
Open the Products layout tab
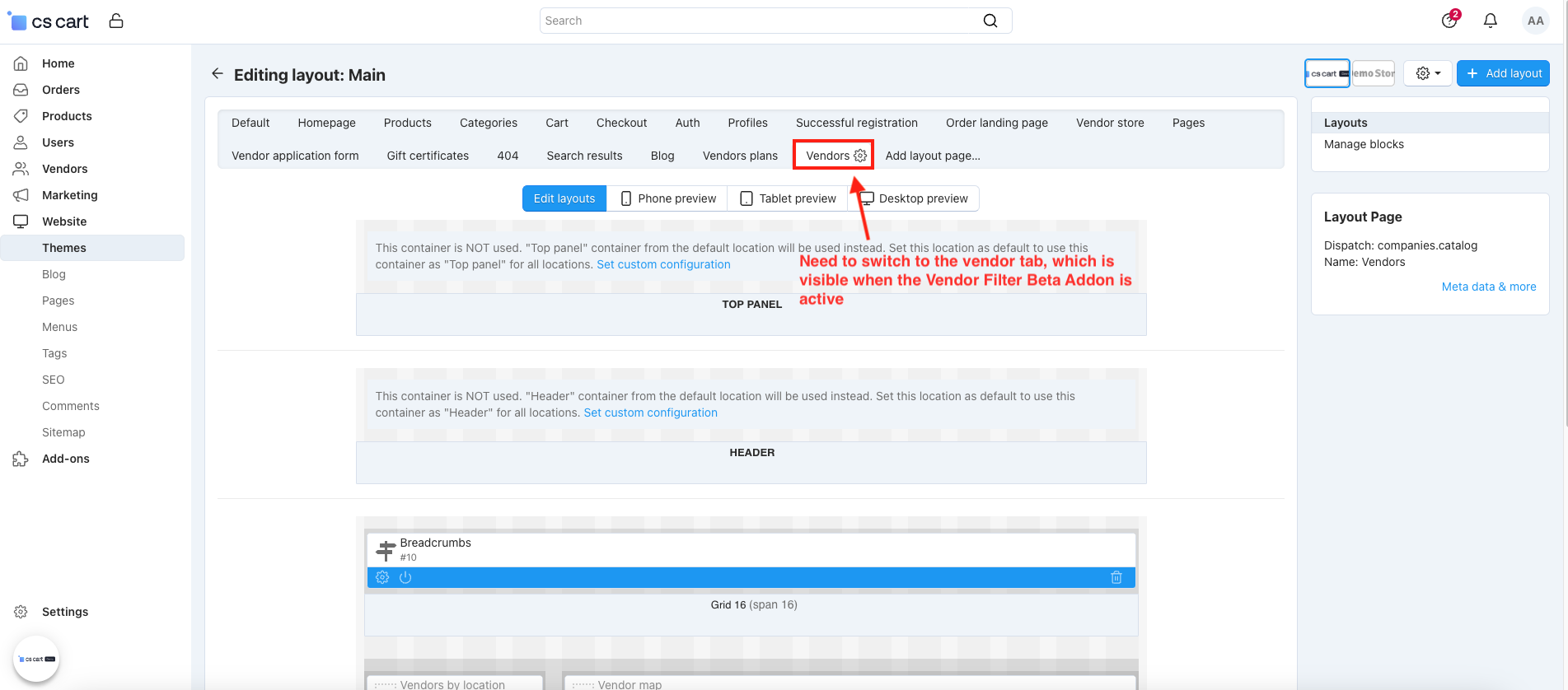point(408,123)
